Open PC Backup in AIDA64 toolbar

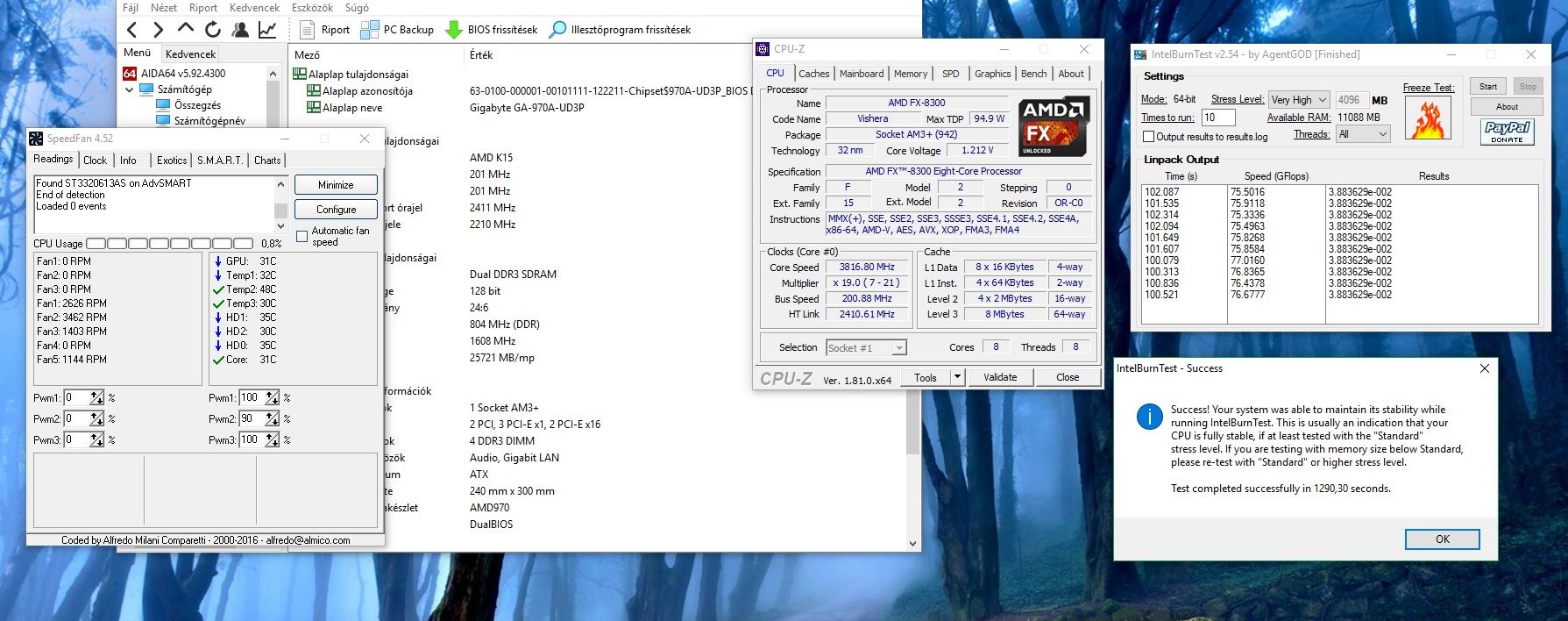(397, 30)
